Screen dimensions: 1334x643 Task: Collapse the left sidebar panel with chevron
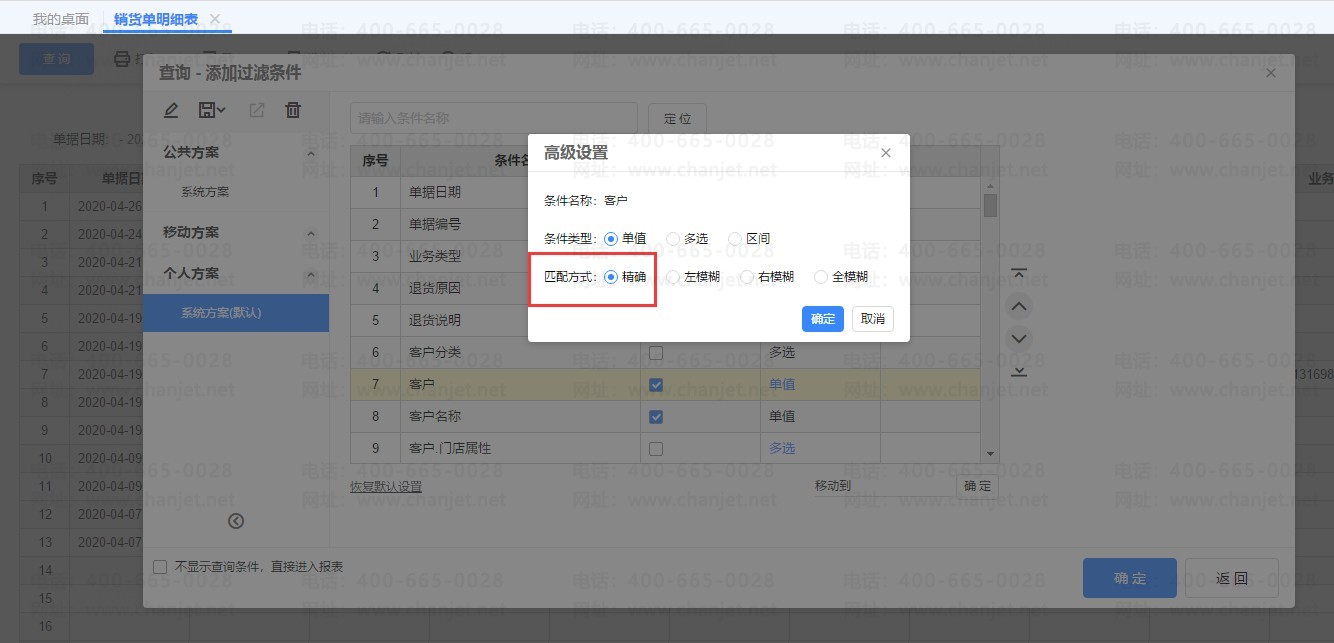[x=236, y=521]
